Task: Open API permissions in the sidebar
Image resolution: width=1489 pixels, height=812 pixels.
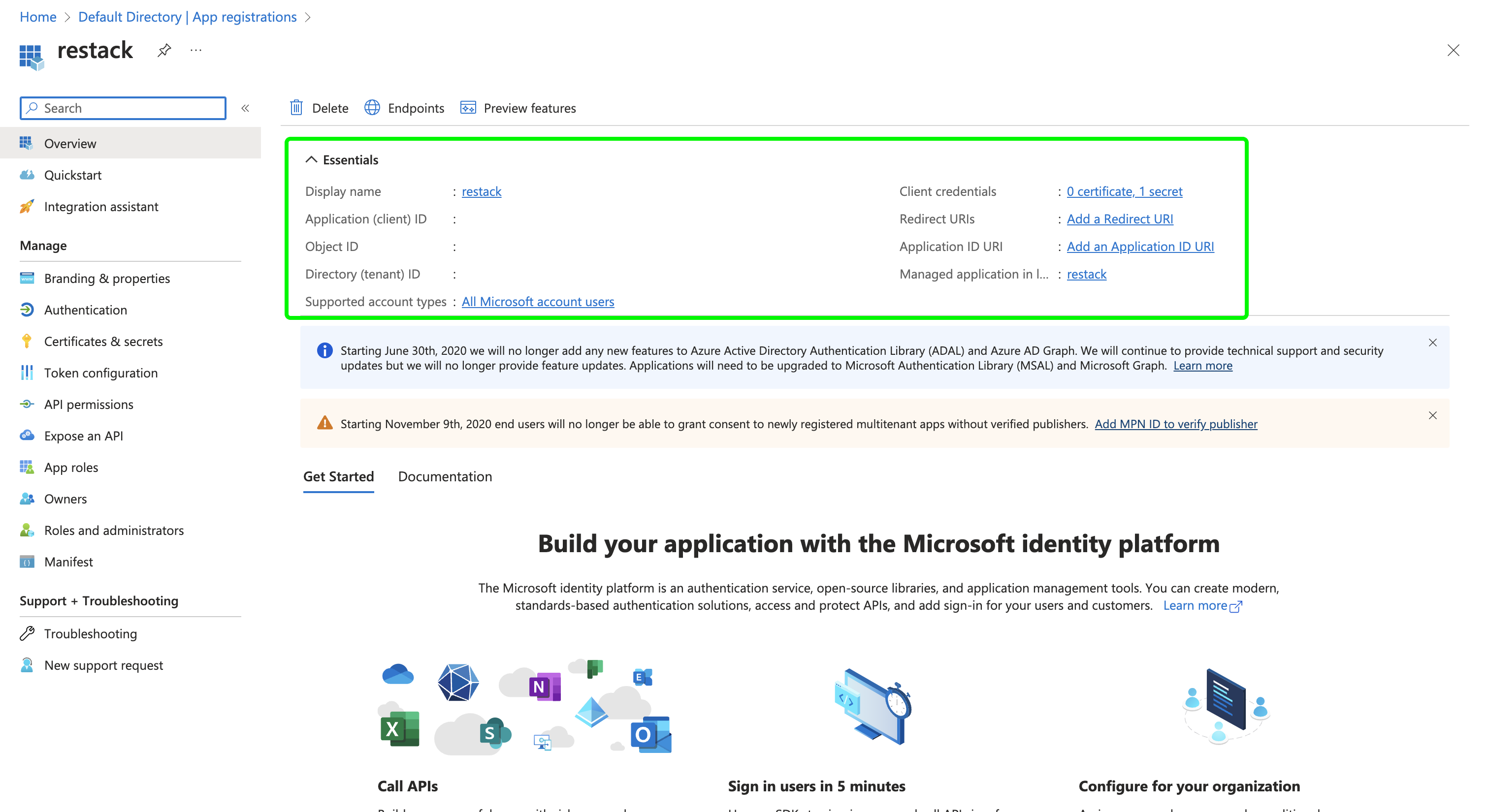Action: point(89,404)
